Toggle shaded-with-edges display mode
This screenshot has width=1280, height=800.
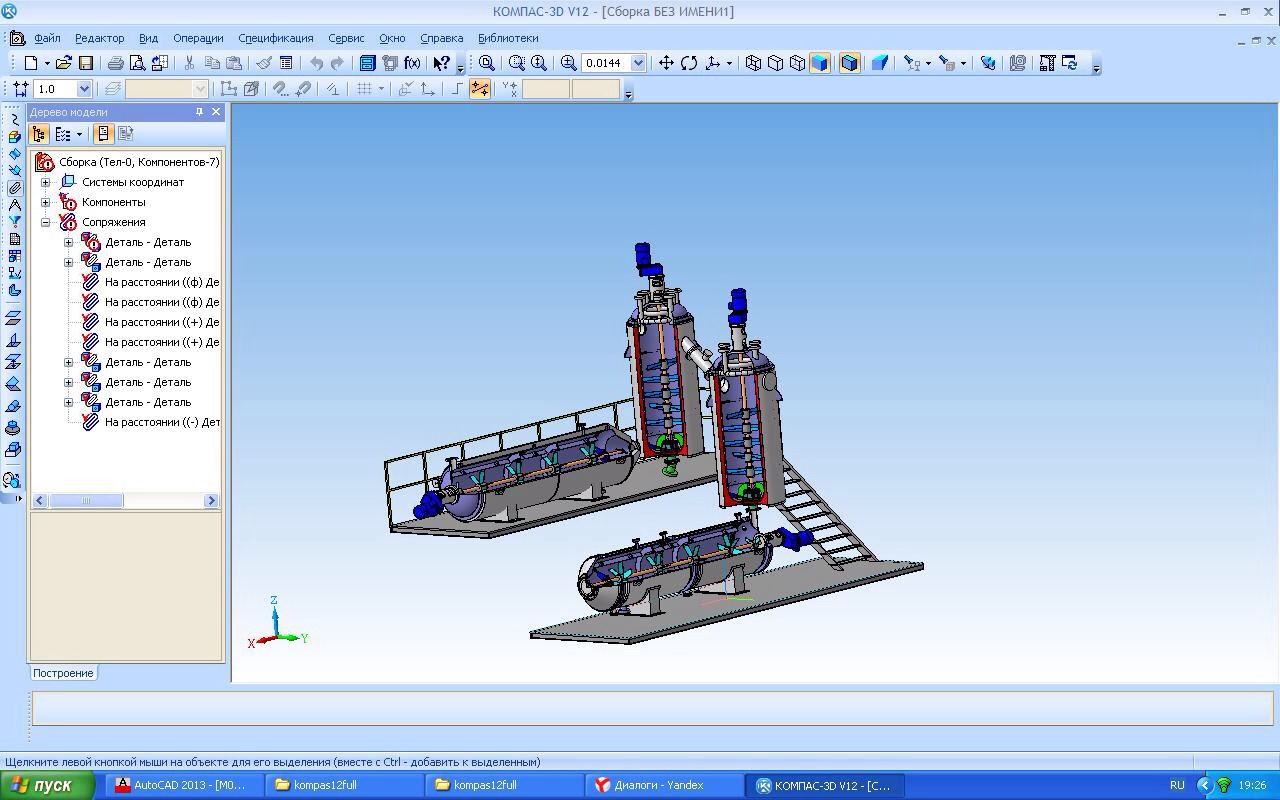click(849, 63)
